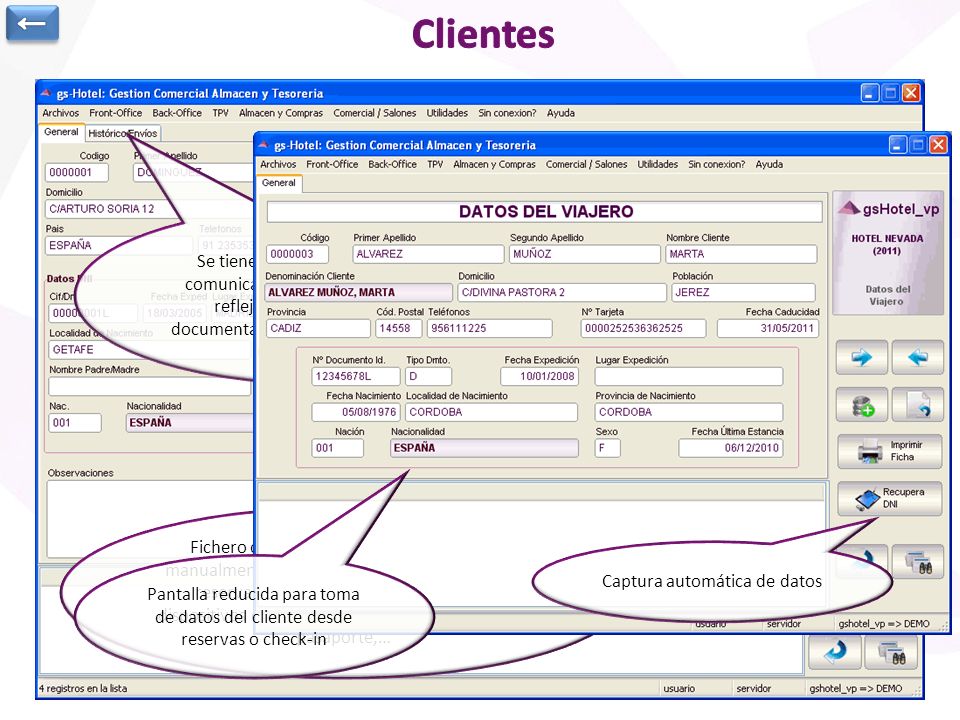Open Archivos menu in the back window
This screenshot has height=720, width=960.
[61, 113]
